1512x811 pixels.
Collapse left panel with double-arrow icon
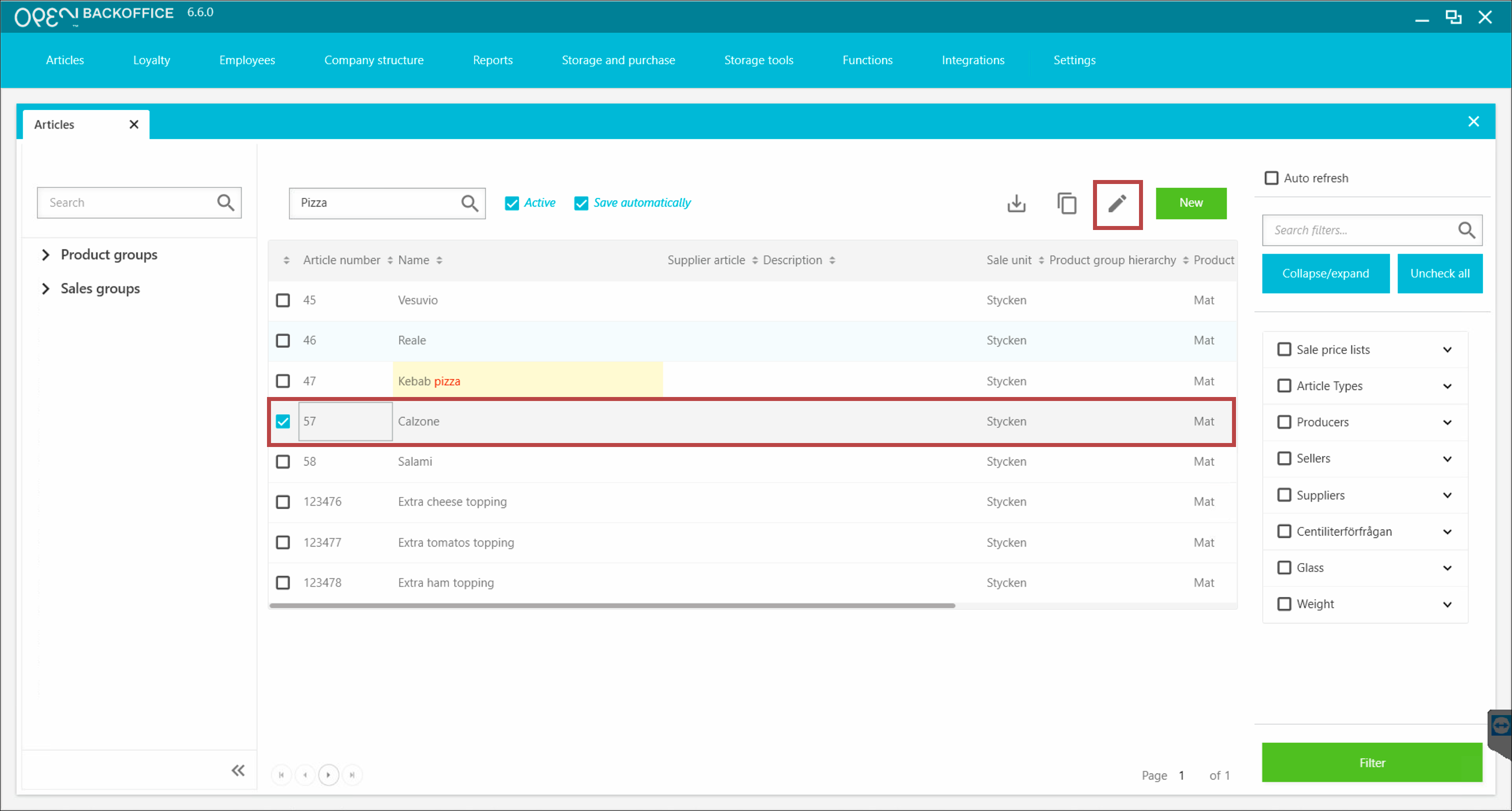(x=237, y=770)
